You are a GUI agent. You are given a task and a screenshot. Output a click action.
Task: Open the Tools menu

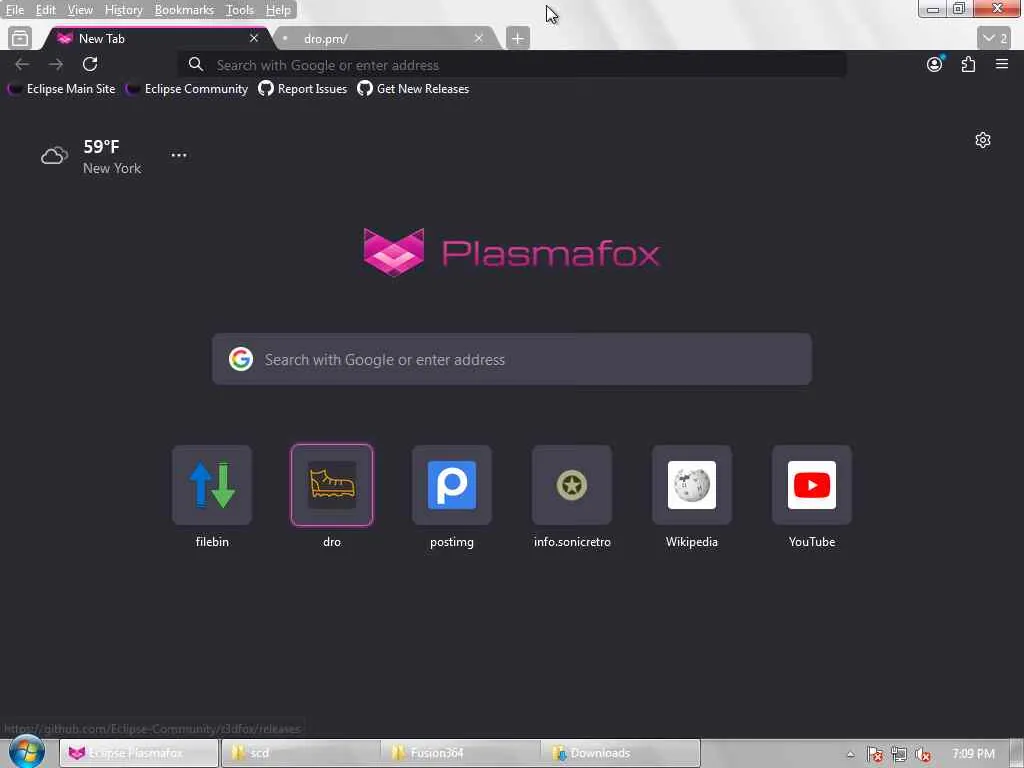240,10
